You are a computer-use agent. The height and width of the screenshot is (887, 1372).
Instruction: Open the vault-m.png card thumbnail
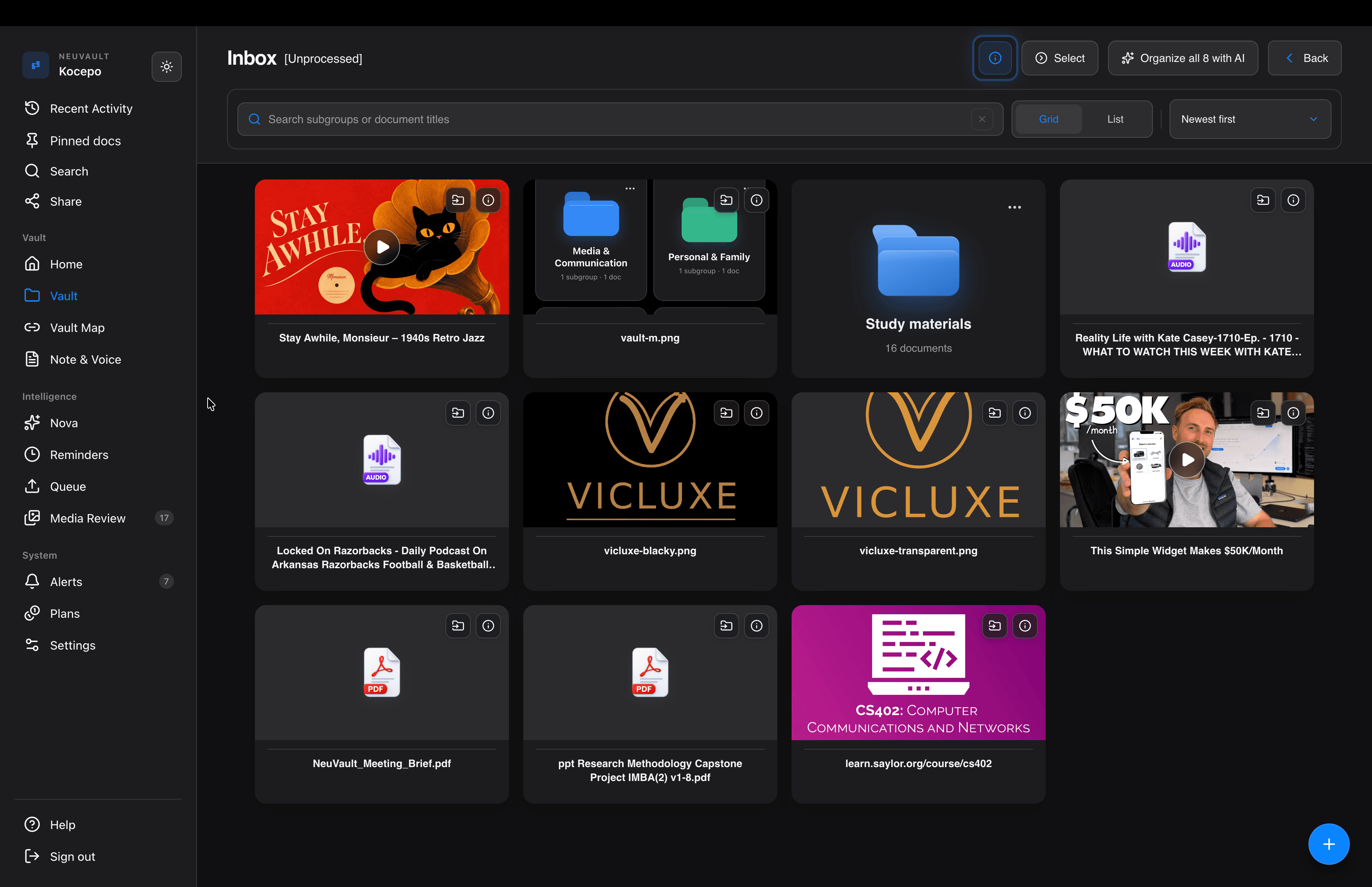pyautogui.click(x=650, y=247)
